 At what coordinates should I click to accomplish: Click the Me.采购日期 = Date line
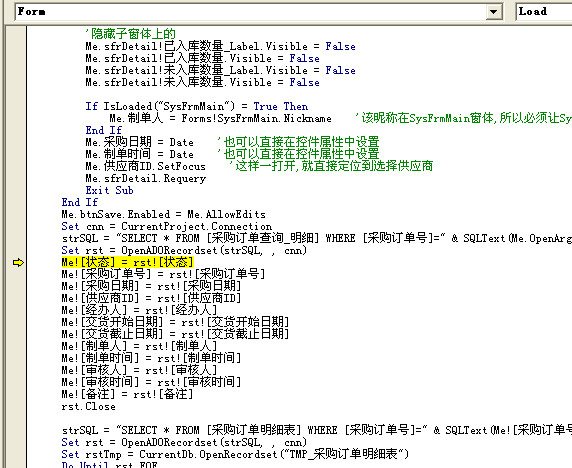pyautogui.click(x=140, y=142)
